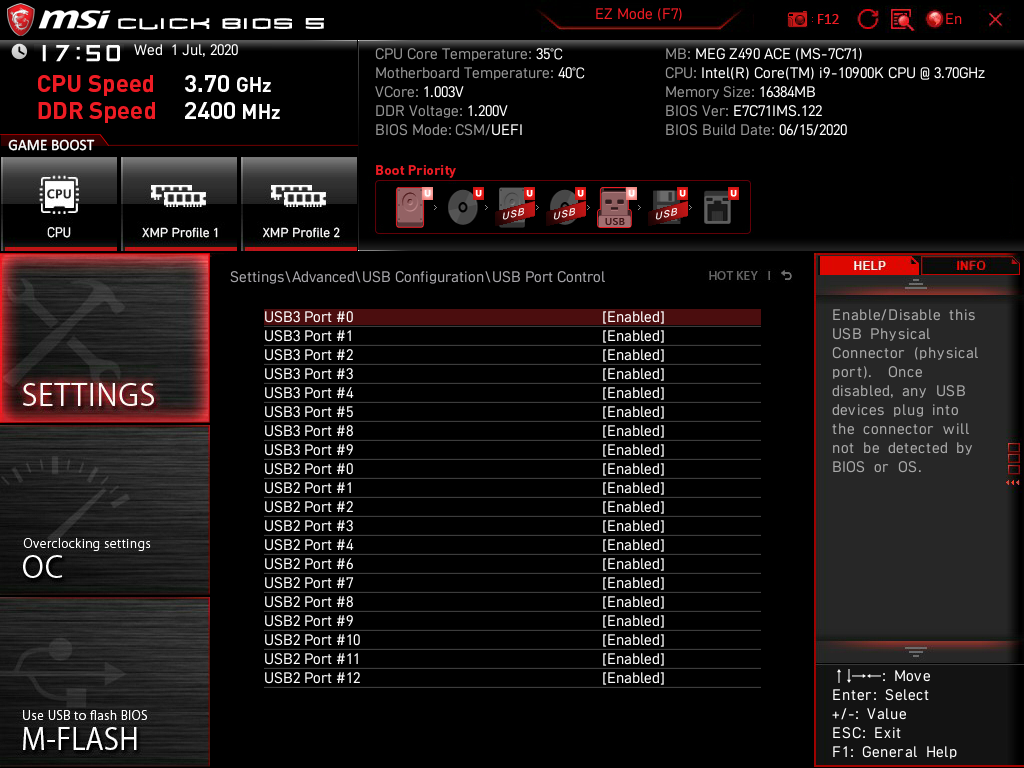Click the En language globe icon
The height and width of the screenshot is (768, 1024).
click(x=935, y=18)
